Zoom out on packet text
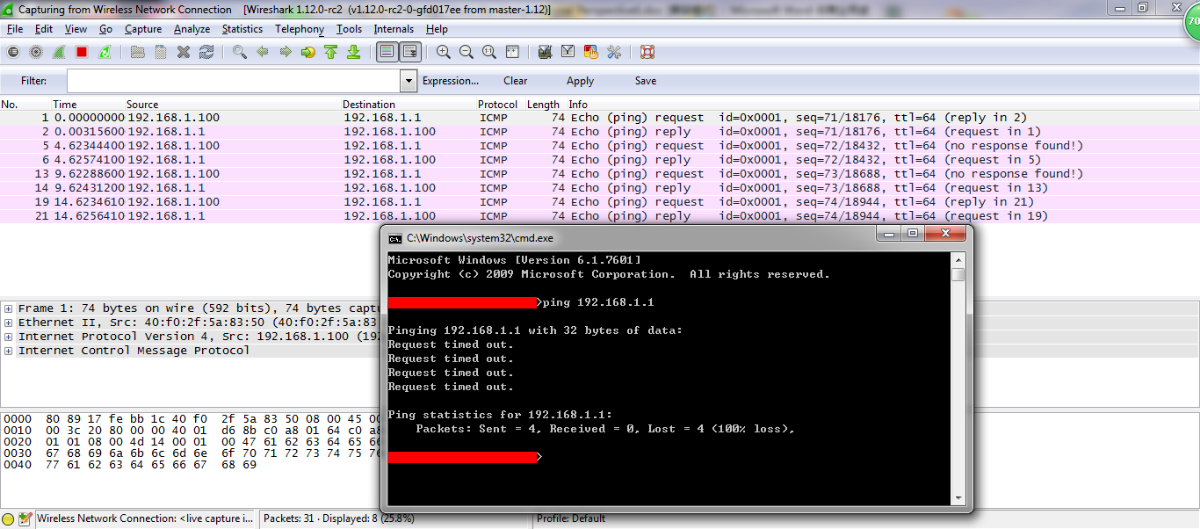Viewport: 1200px width, 529px height. pos(466,51)
